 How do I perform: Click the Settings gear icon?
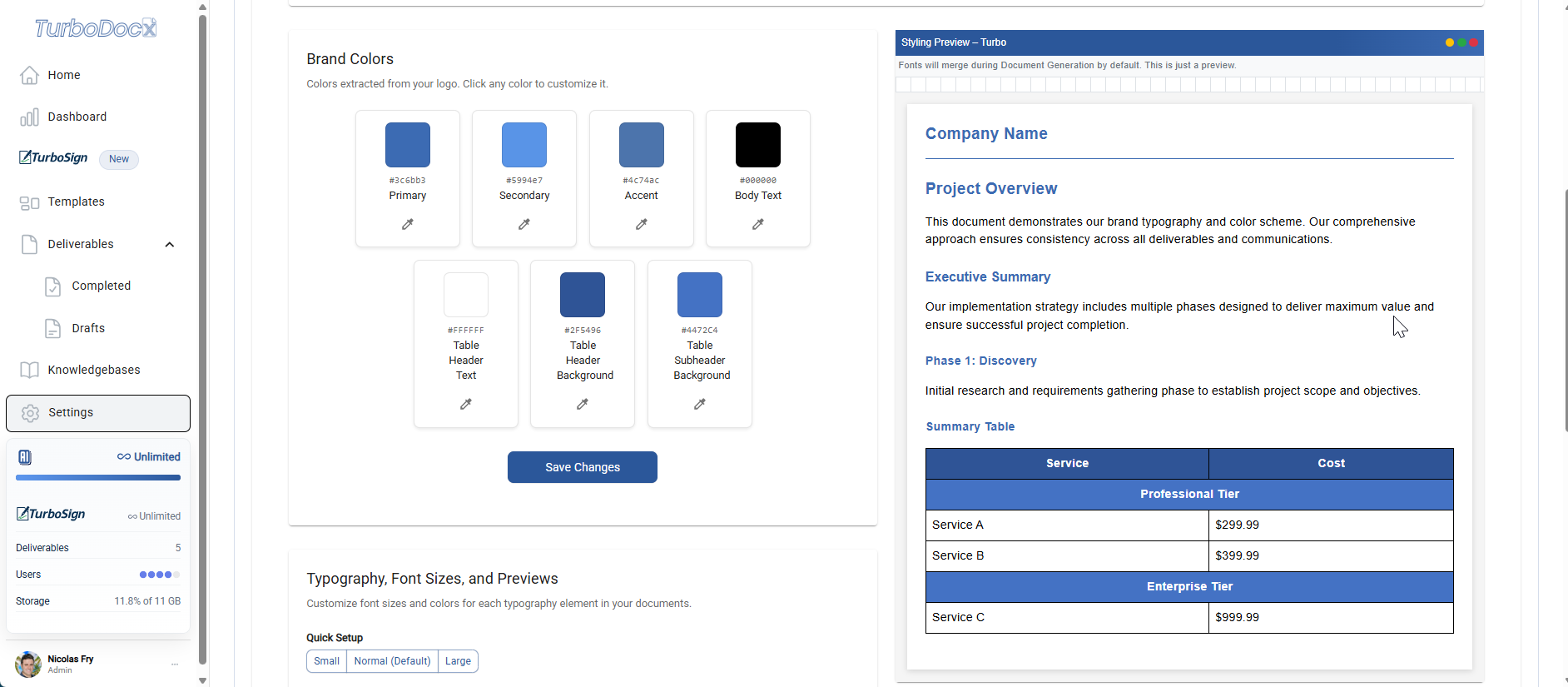(x=30, y=413)
